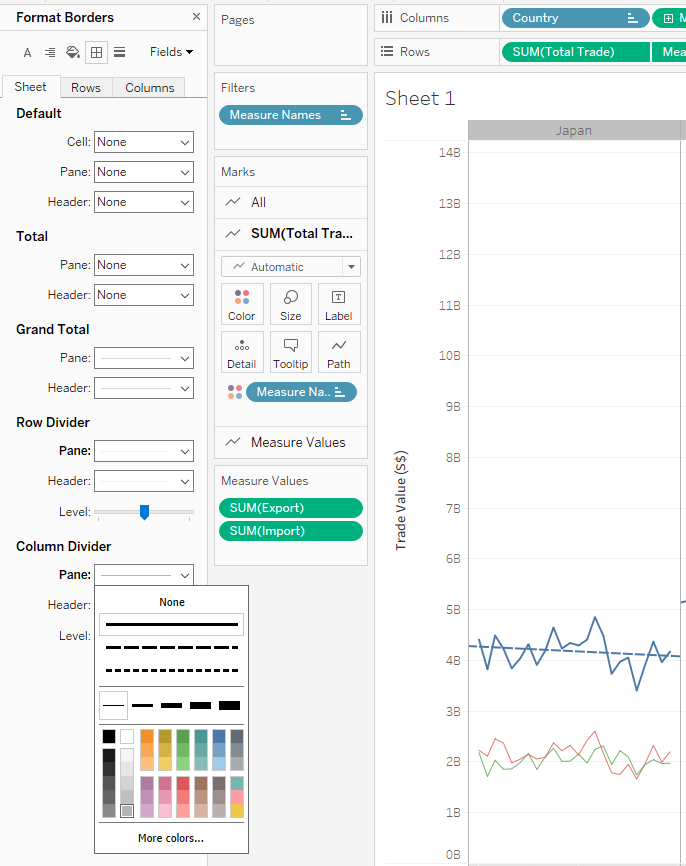
Task: Open the Color marks card button
Action: pyautogui.click(x=242, y=304)
